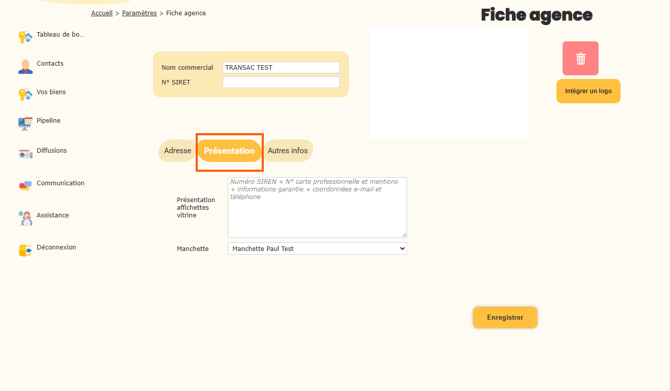Open the Communication menu label

tap(60, 183)
